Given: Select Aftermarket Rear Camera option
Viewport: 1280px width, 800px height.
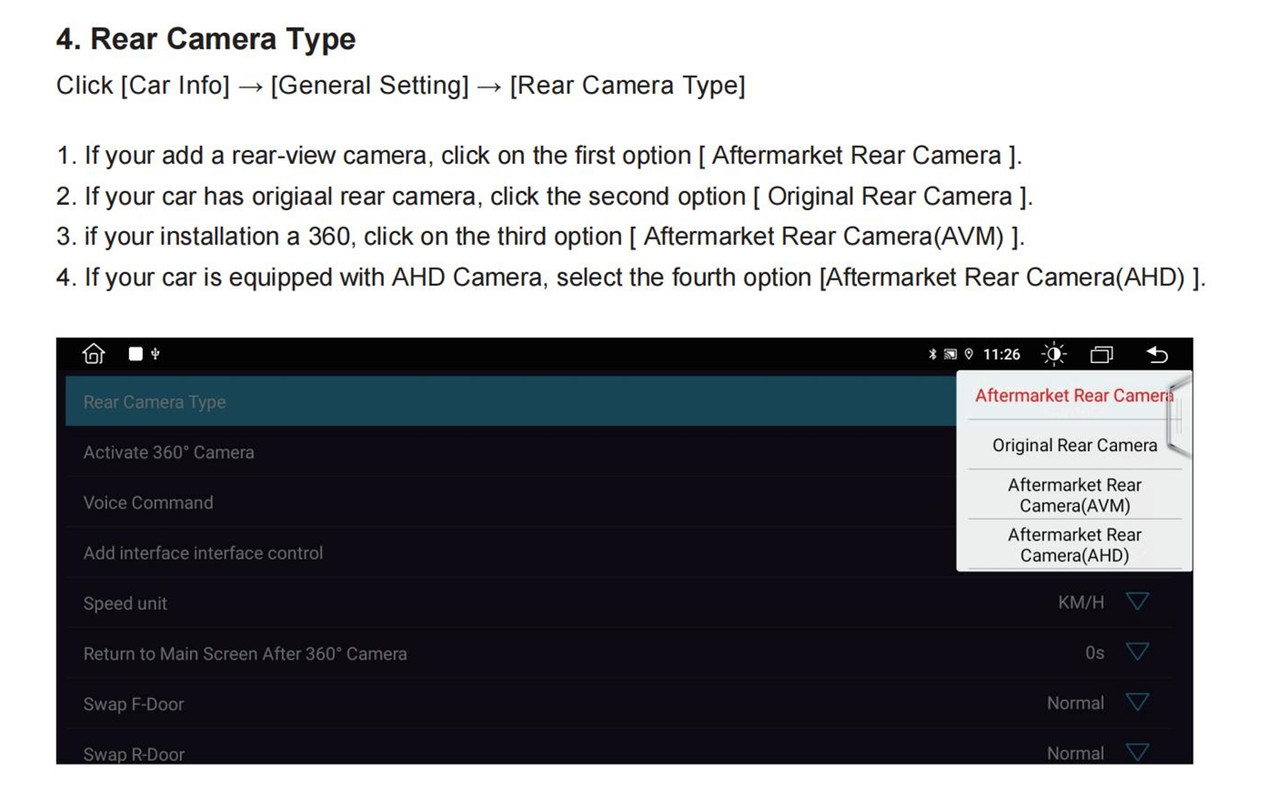Looking at the screenshot, I should [1074, 396].
